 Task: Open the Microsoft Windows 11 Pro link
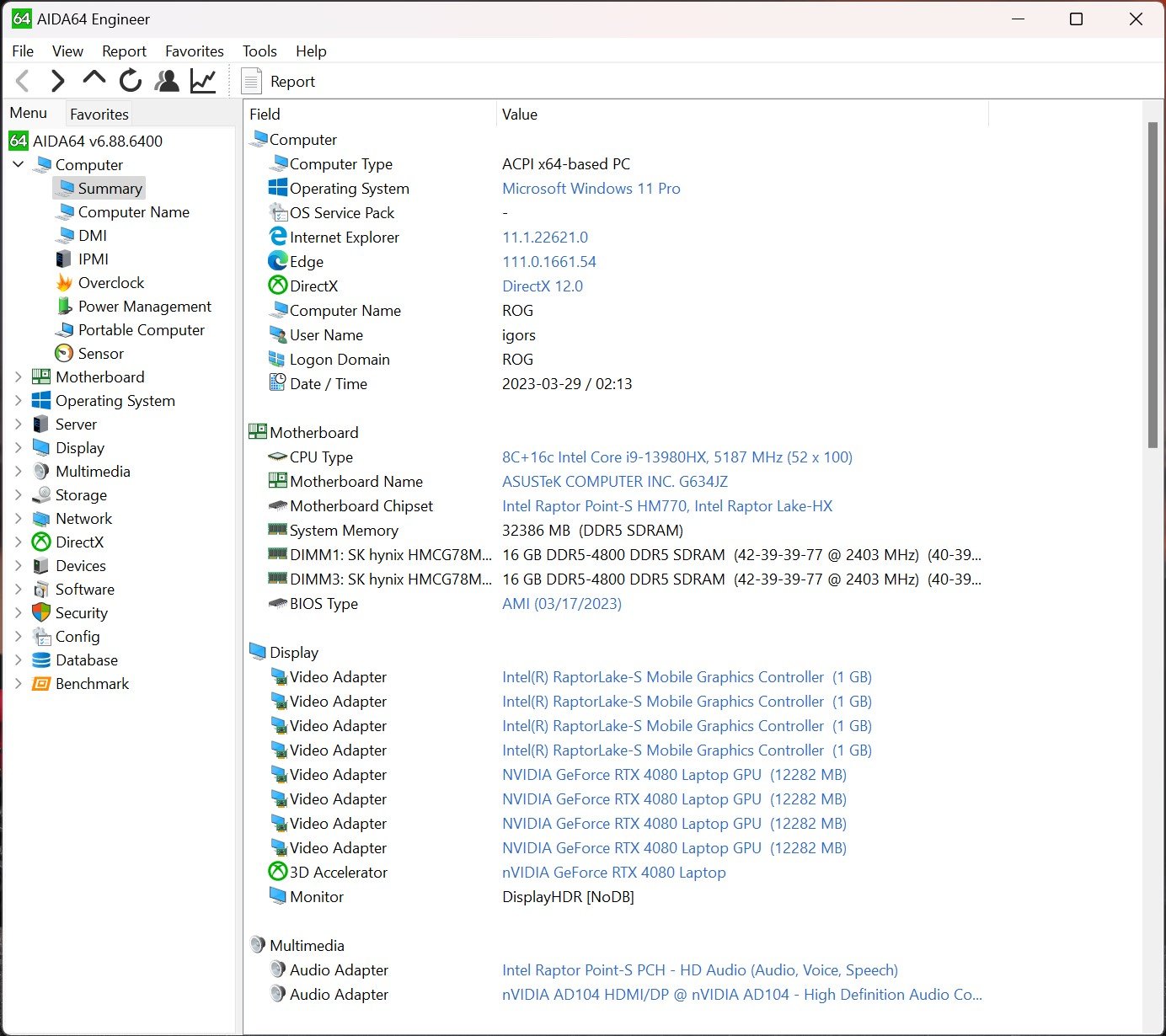click(x=591, y=188)
